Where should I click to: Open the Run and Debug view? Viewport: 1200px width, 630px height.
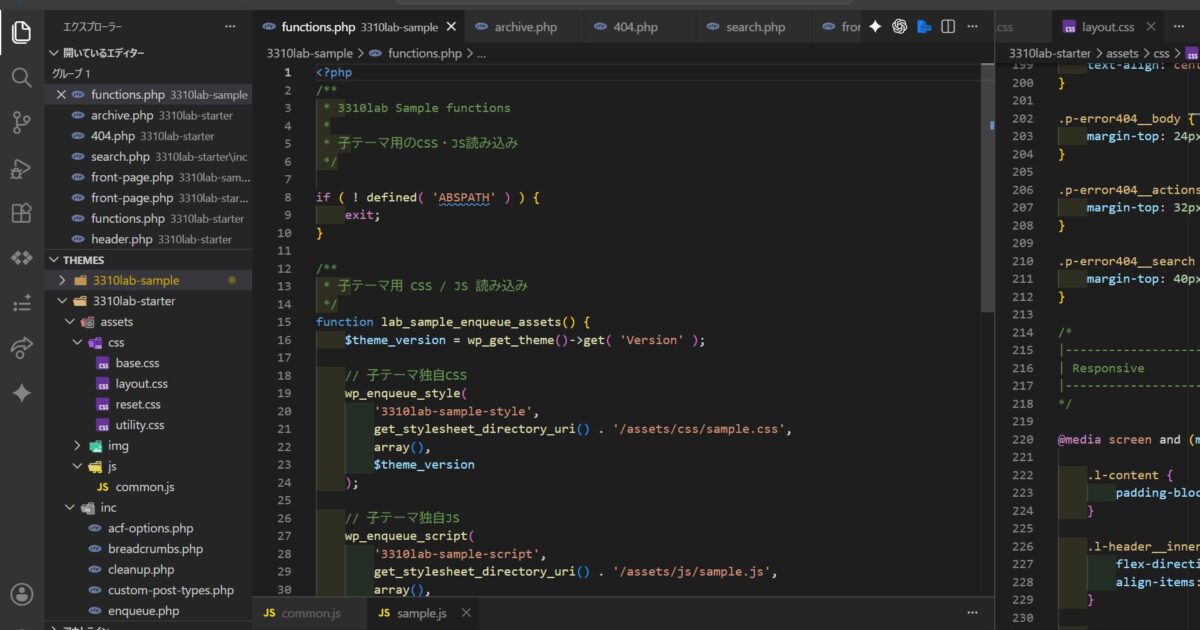point(21,168)
